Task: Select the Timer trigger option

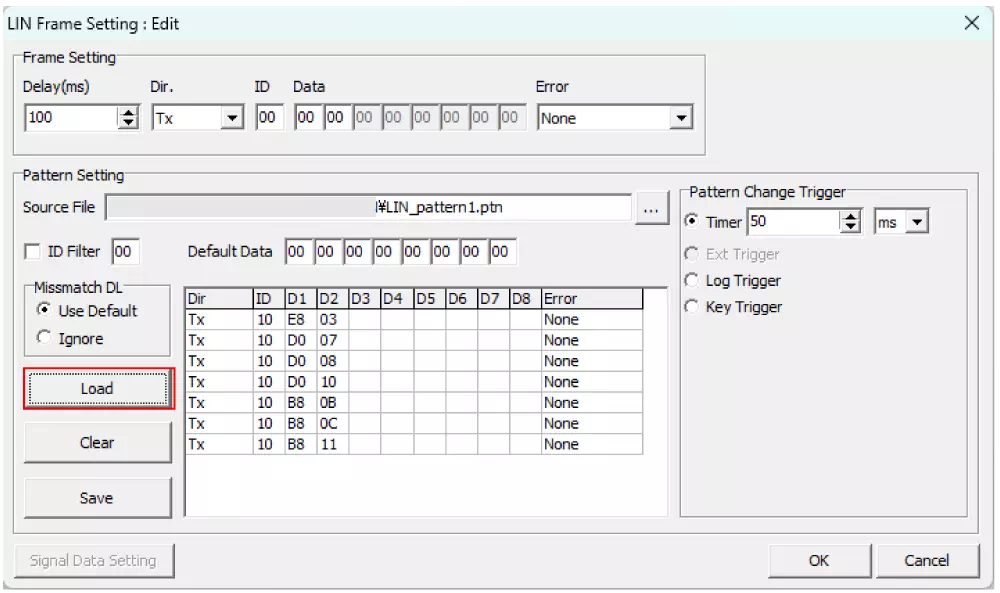Action: point(693,223)
